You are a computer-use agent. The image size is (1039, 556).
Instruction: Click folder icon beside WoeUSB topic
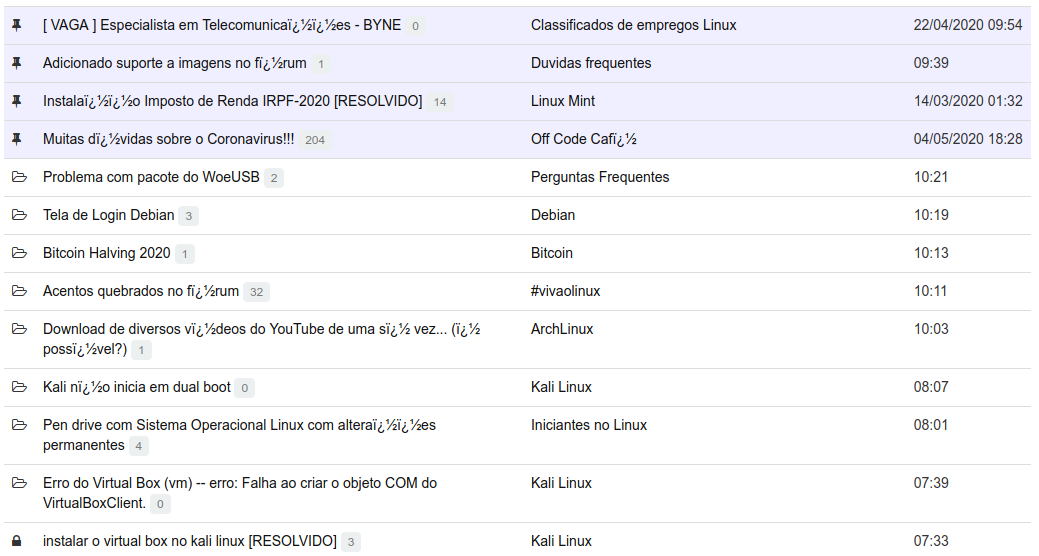point(18,177)
